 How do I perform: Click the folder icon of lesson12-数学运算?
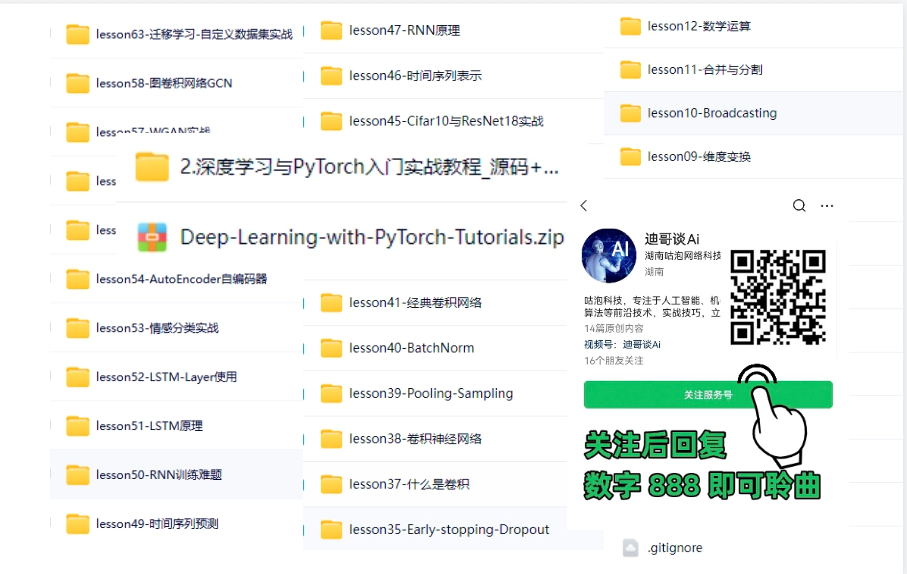[x=631, y=26]
